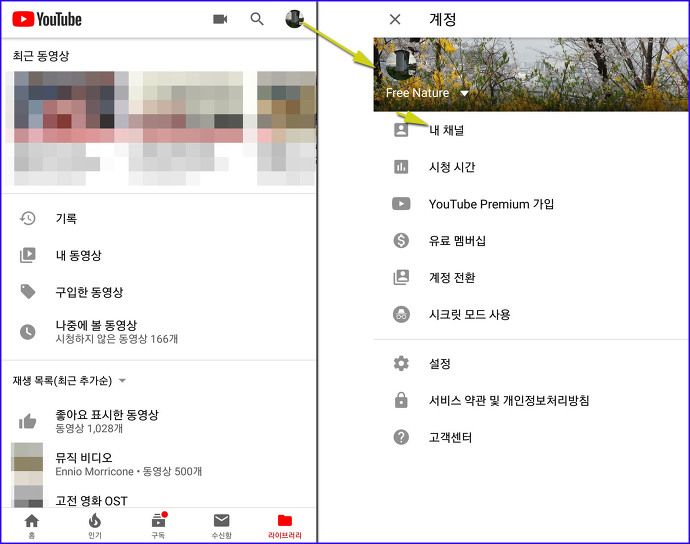690x544 pixels.
Task: Expand 재생 목록 sort dropdown
Action: (x=122, y=380)
